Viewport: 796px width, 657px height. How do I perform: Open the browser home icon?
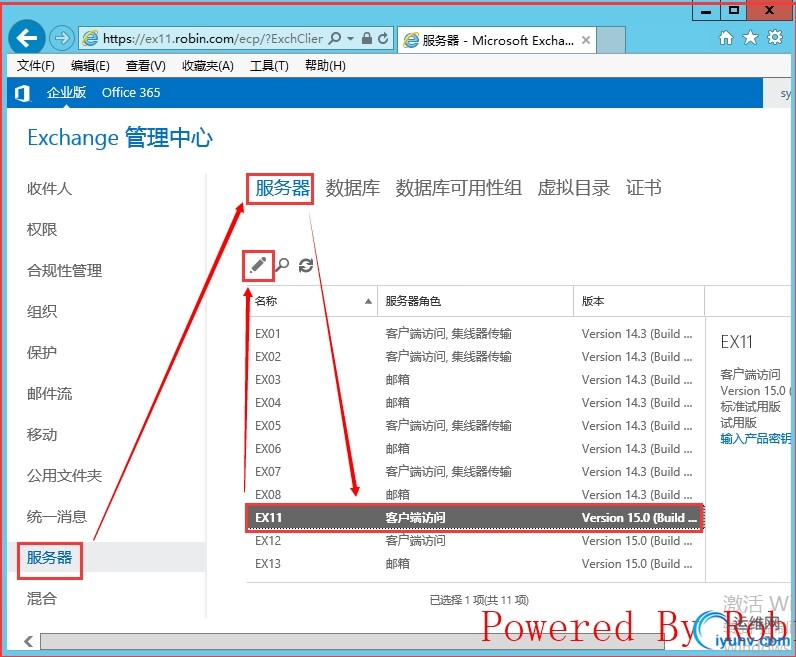726,38
